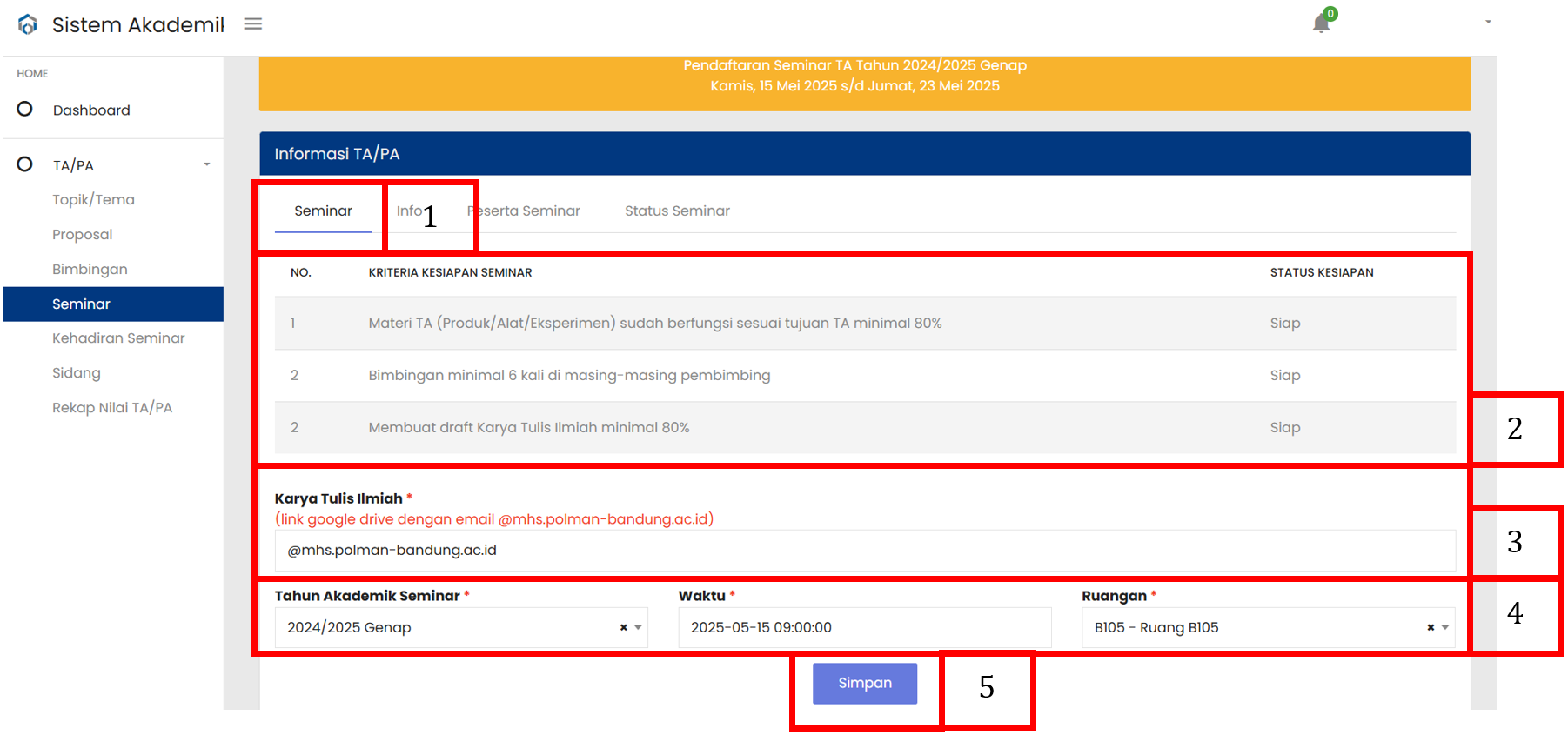Click the TA/PA circle icon

tap(25, 164)
